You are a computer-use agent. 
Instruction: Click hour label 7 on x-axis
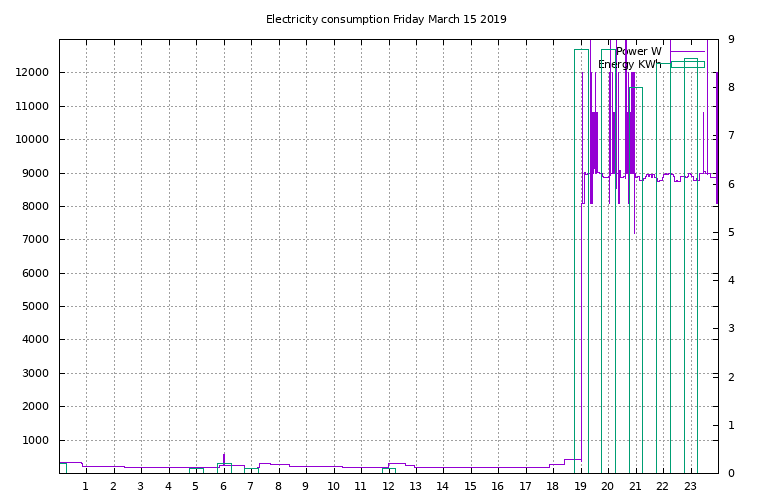click(250, 486)
